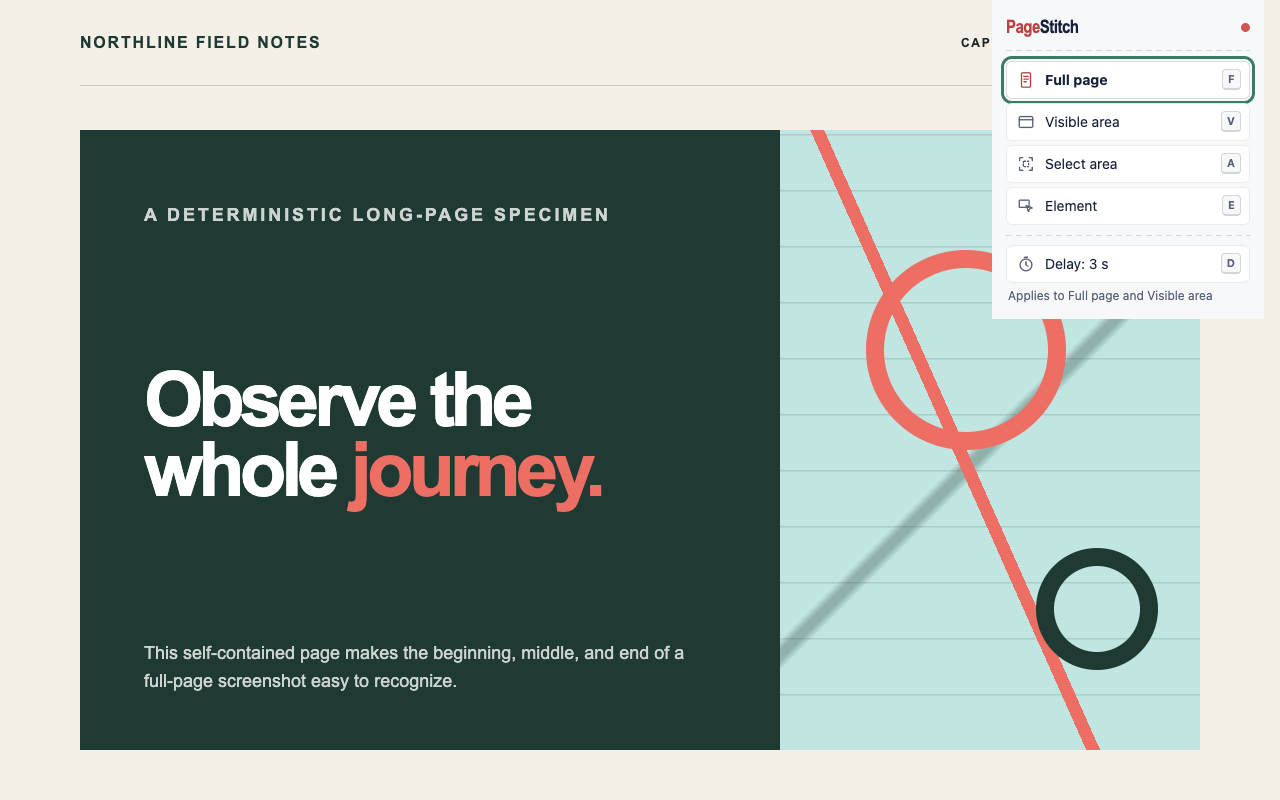Open the NORTHLINE FIELD NOTES site title
Screen dimensions: 1280x800
[200, 42]
